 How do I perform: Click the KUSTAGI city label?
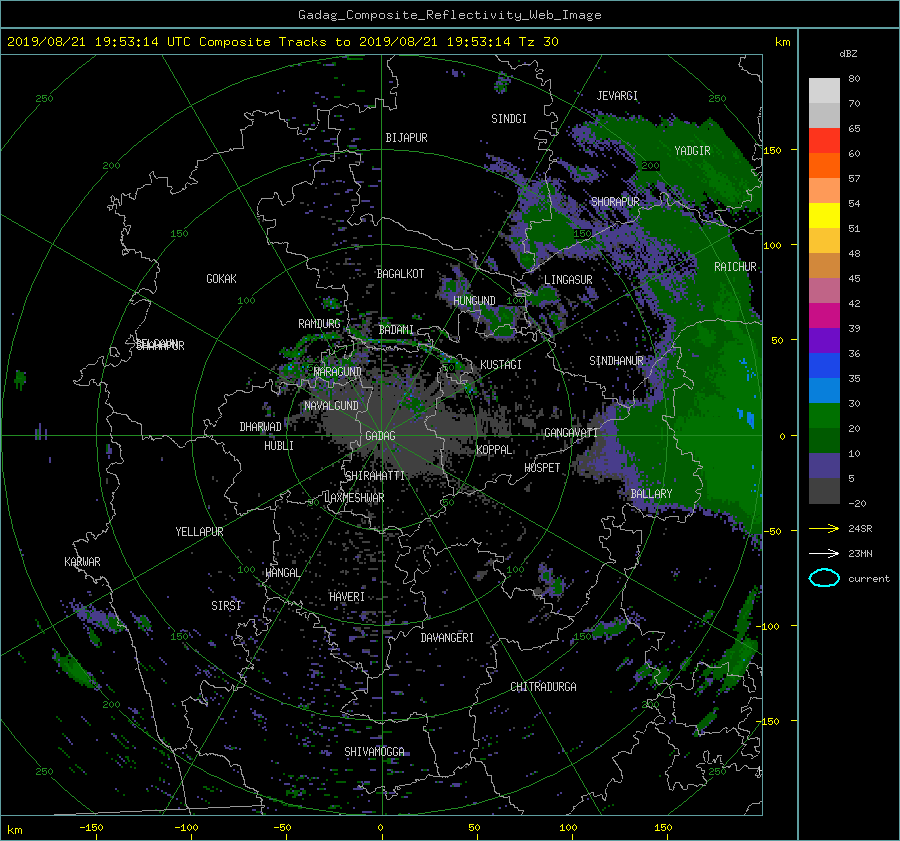tap(501, 365)
